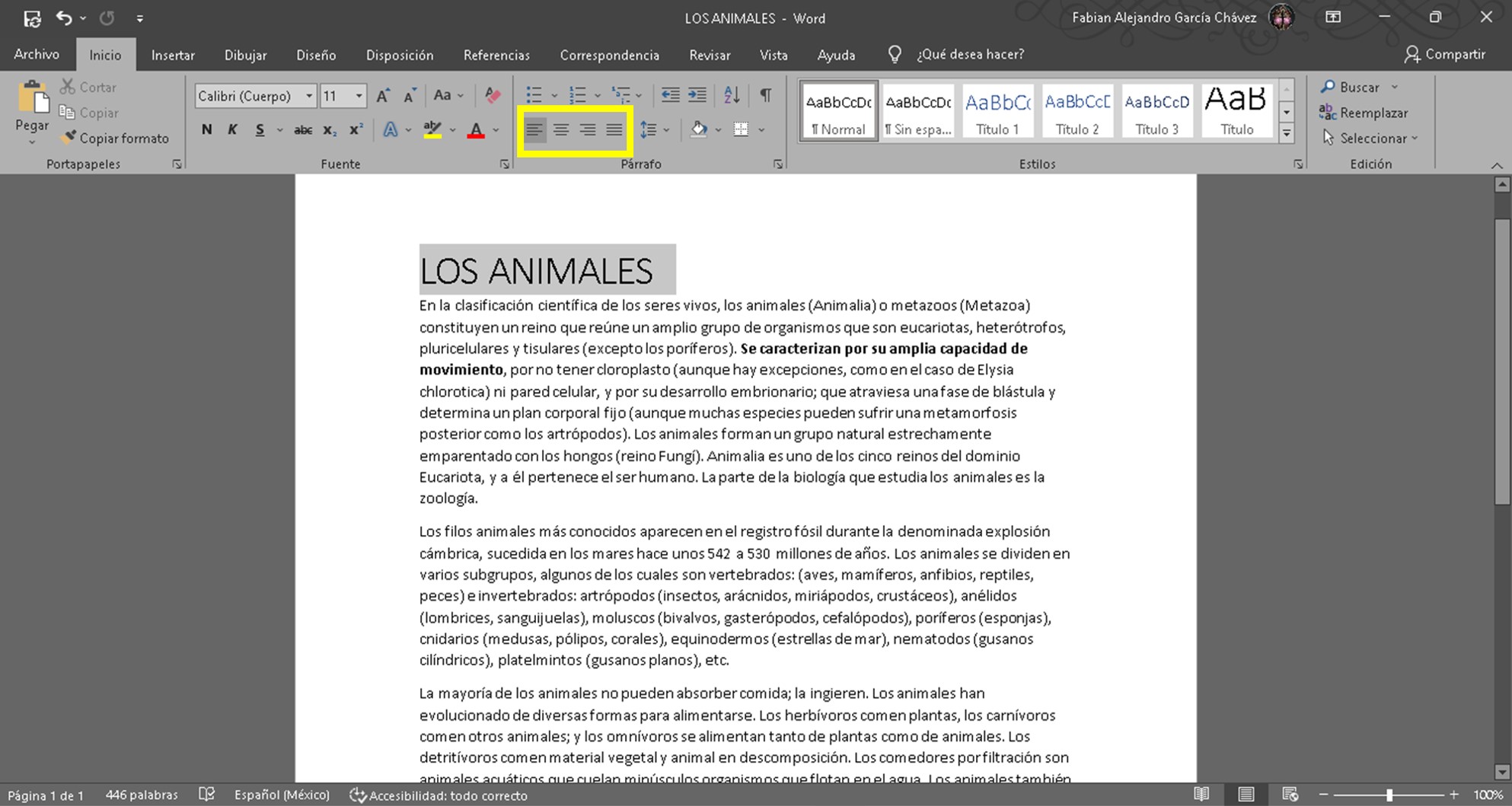The height and width of the screenshot is (806, 1512).
Task: Open the Referencias tab
Action: pyautogui.click(x=496, y=55)
